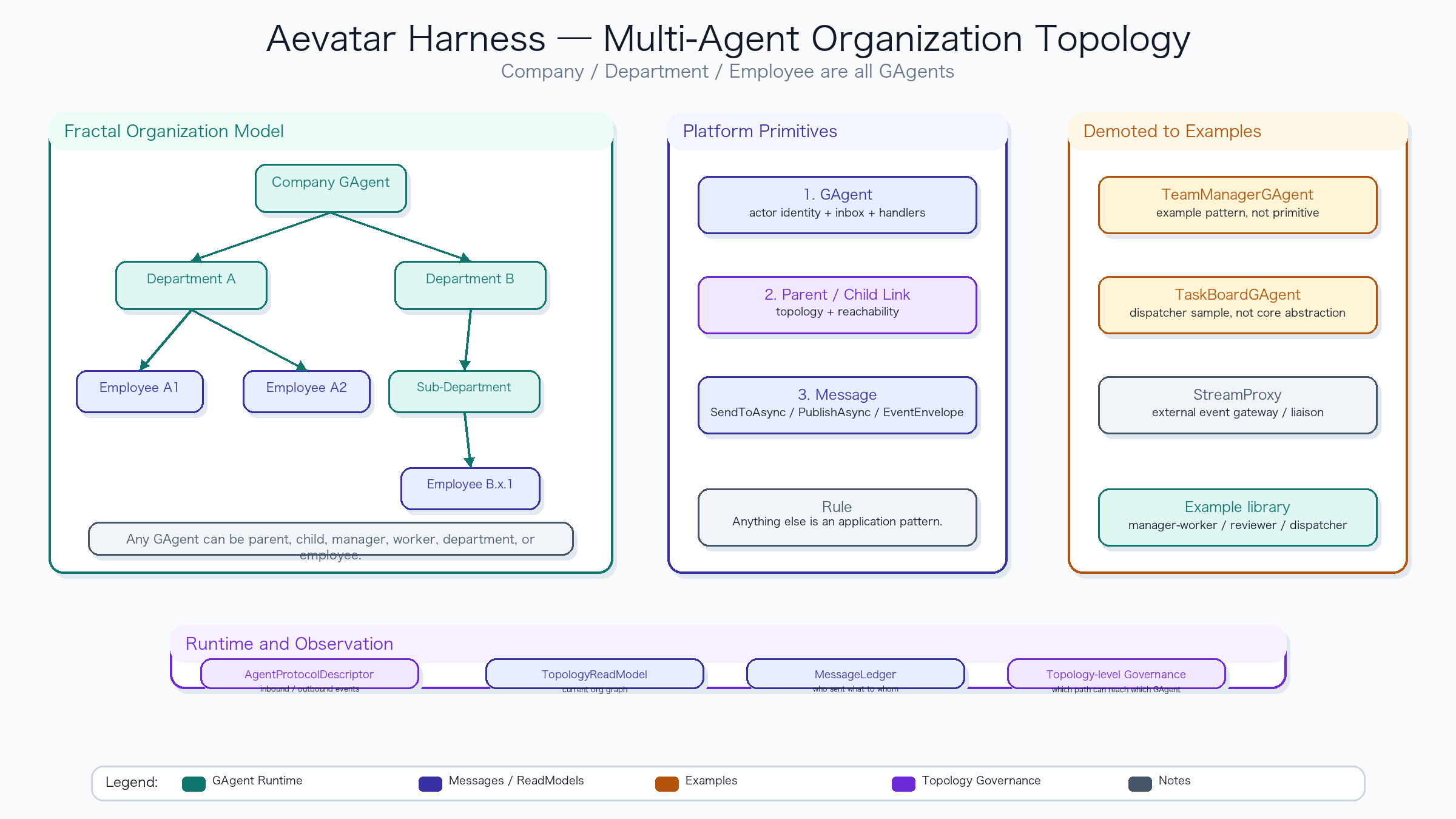Select the MessageLedger box

(855, 673)
